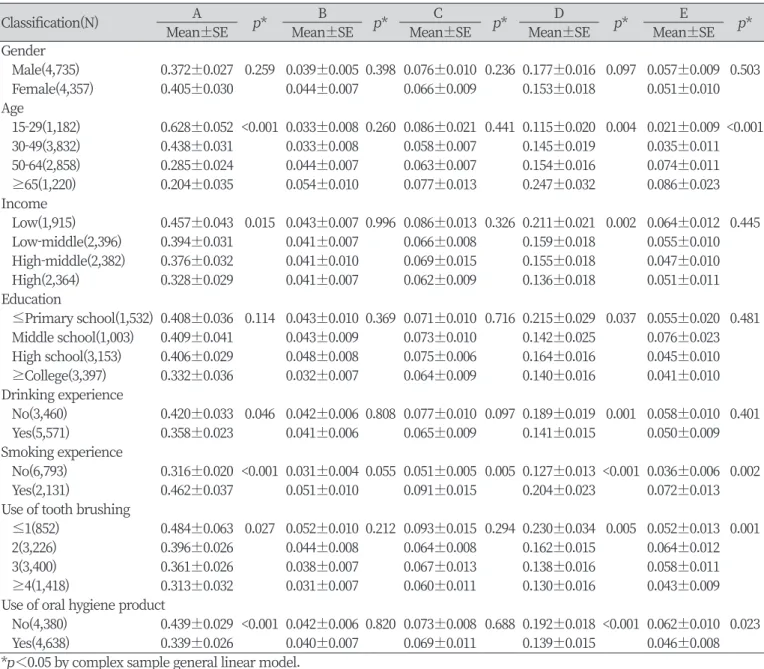This screenshot has height=669, width=764.
Task: Click the 0.628±0.052 value in column A
Action: pyautogui.click(x=197, y=127)
